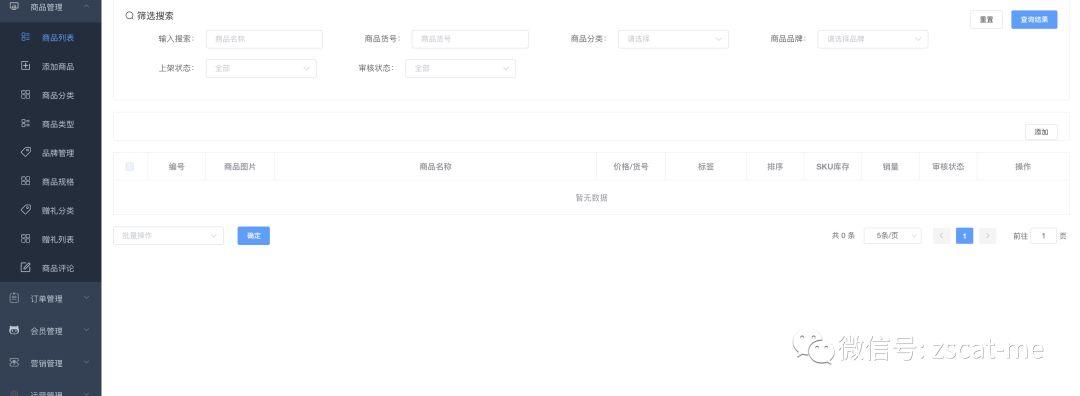The image size is (1080, 396).
Task: Tick the select-all checkbox in table header
Action: pos(129,166)
